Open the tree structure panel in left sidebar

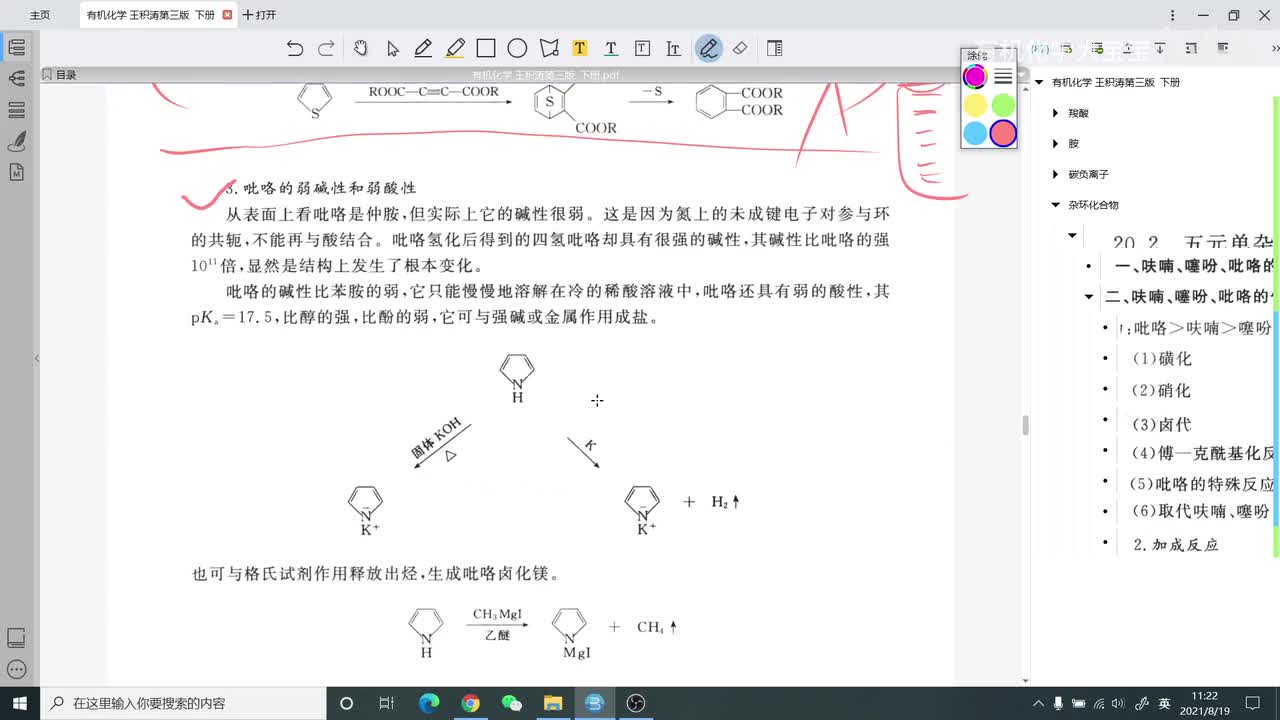[x=16, y=78]
